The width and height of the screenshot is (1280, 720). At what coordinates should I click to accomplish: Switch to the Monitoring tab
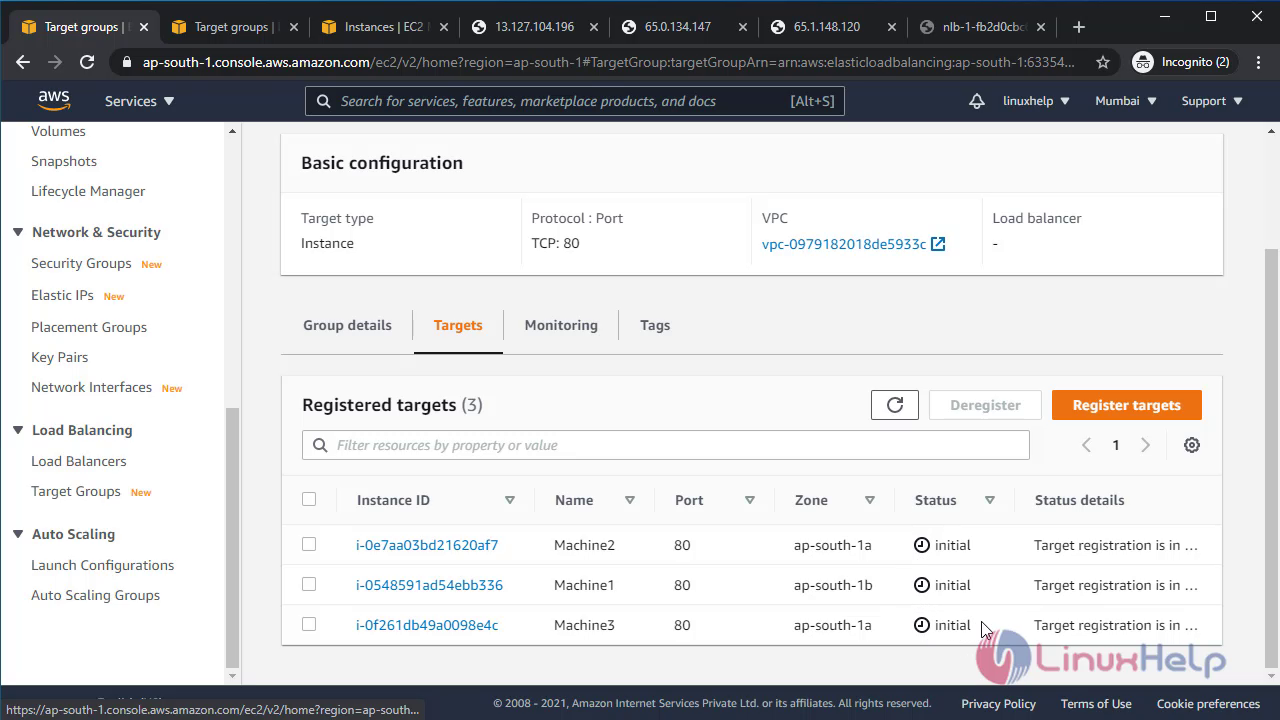pyautogui.click(x=561, y=325)
